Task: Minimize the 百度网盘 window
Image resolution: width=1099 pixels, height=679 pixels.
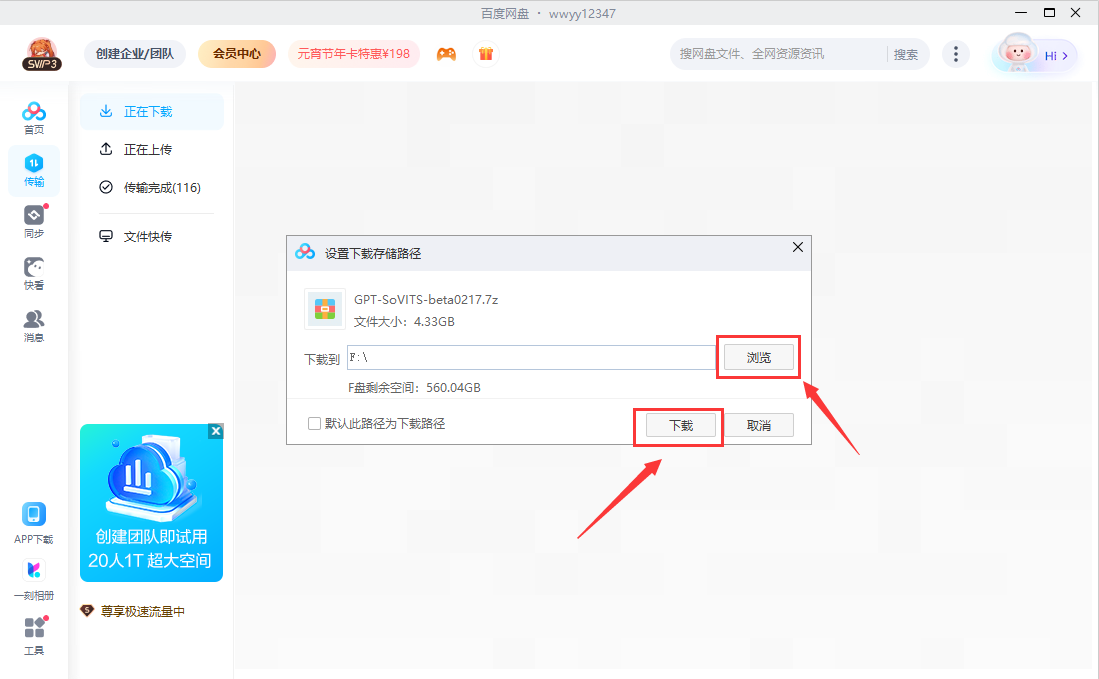Action: click(x=1021, y=13)
